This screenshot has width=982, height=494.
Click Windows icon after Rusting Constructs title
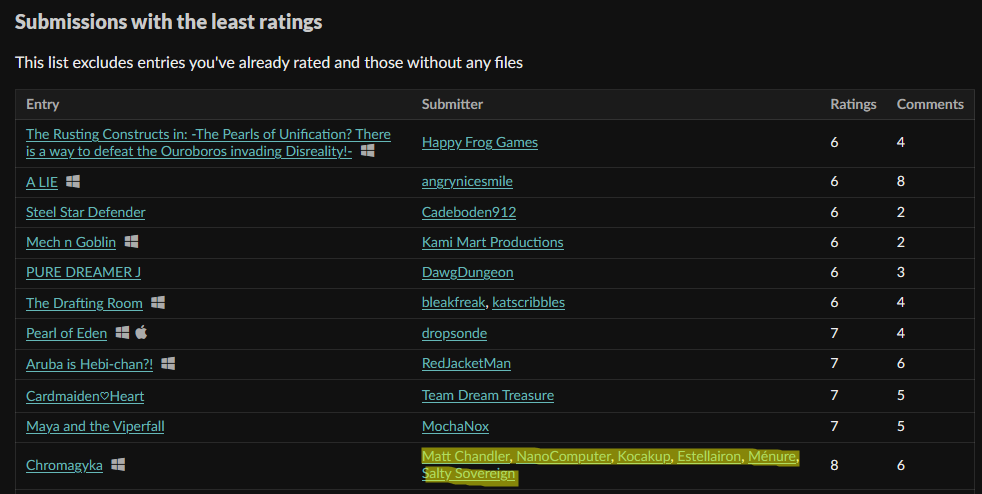[x=368, y=151]
